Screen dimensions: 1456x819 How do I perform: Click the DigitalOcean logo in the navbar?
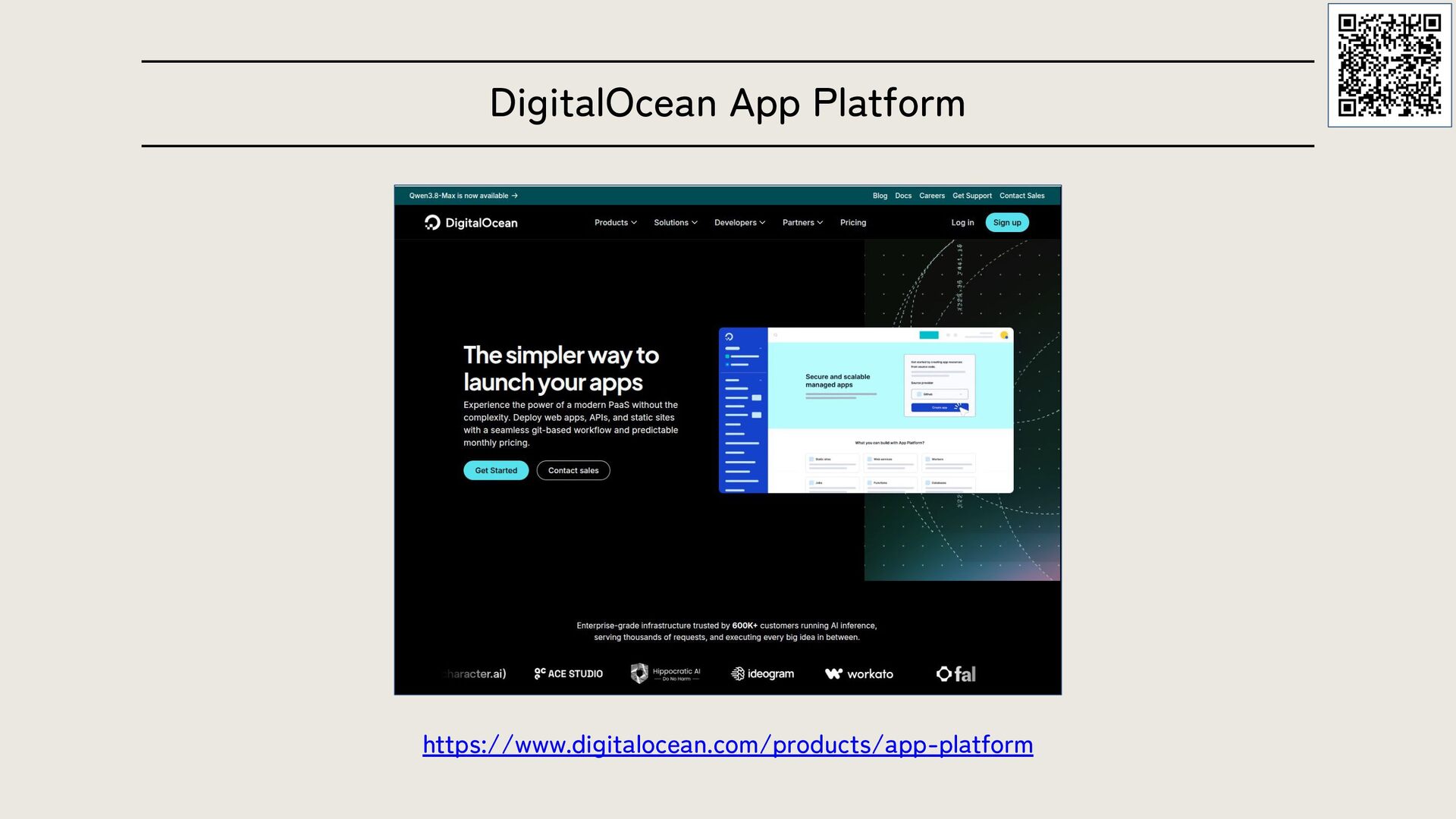click(471, 222)
